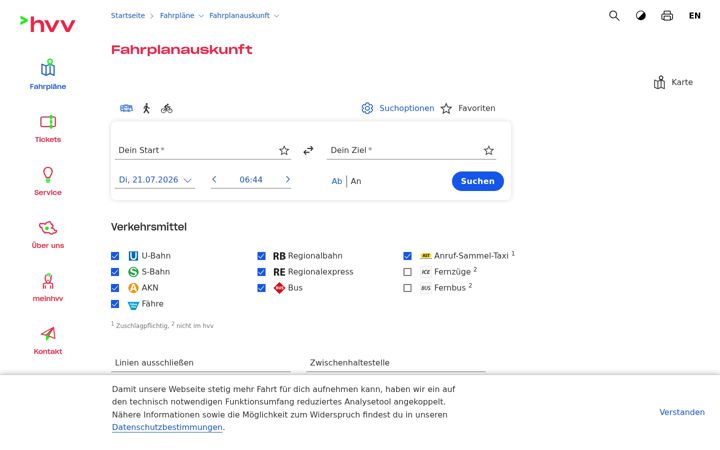The width and height of the screenshot is (720, 450).
Task: Click the orange AKN logo icon
Action: 133,288
